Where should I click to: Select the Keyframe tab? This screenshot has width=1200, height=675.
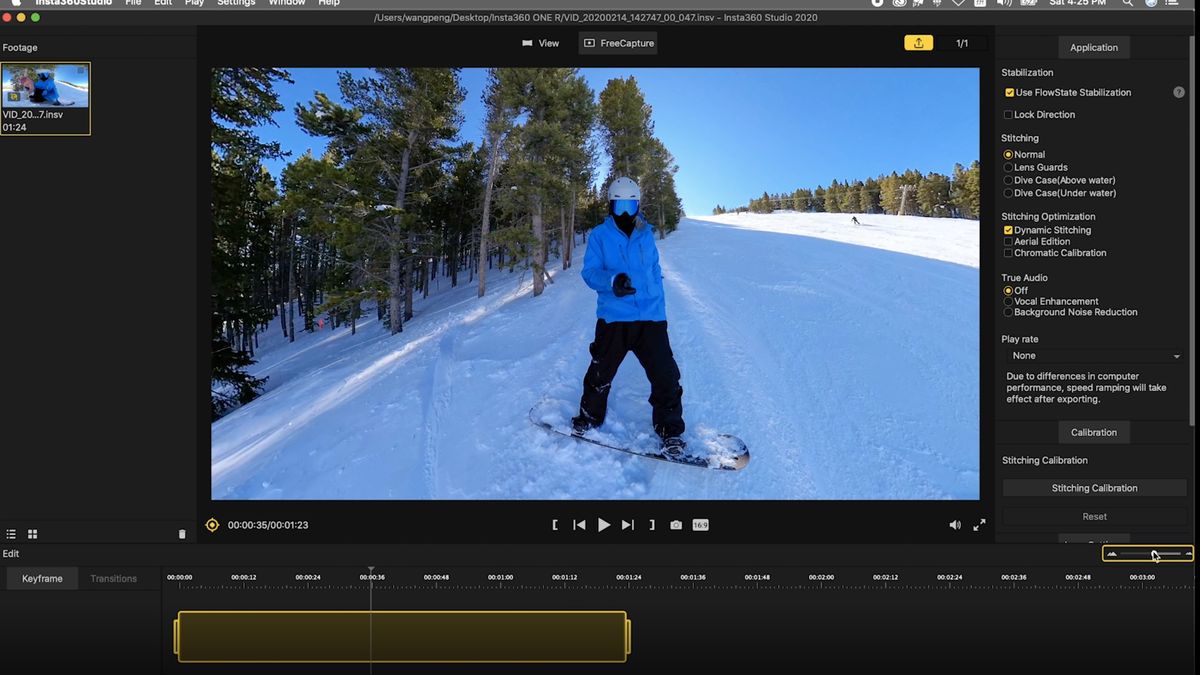pos(42,579)
